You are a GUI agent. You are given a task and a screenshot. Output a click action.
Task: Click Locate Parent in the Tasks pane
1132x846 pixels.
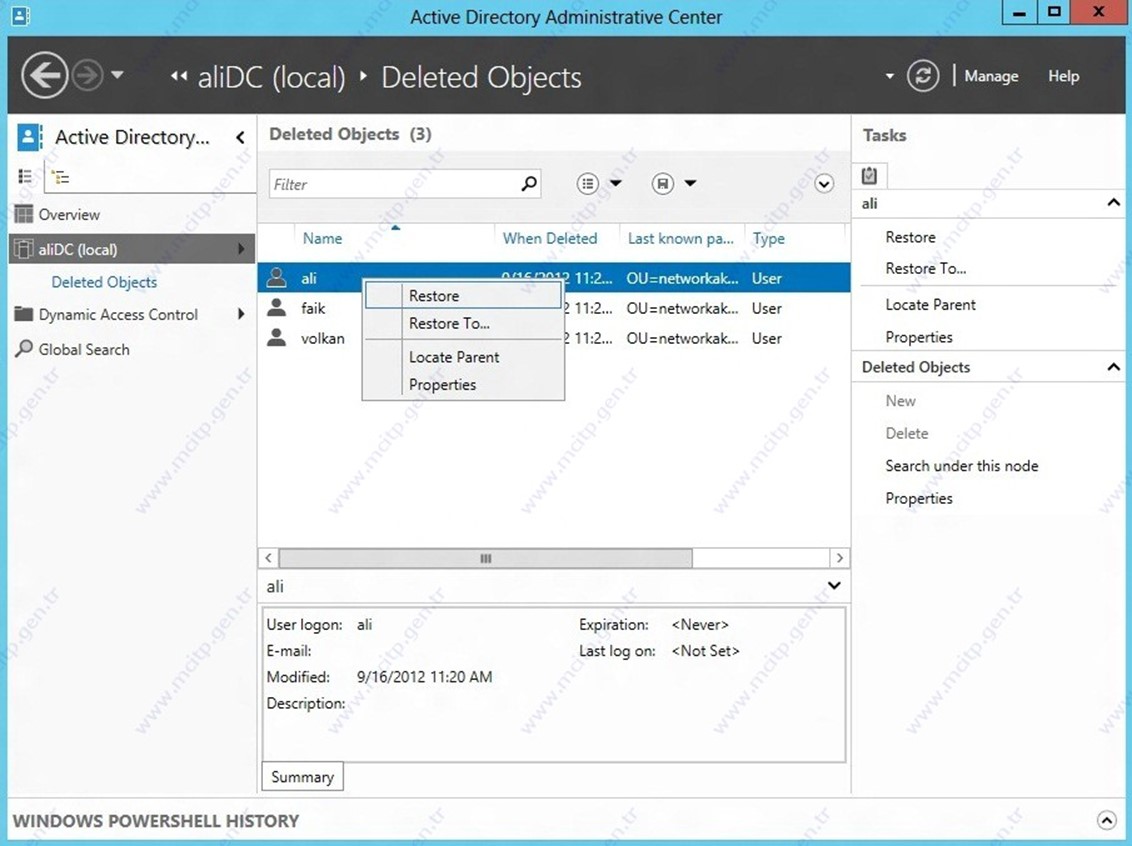[931, 305]
